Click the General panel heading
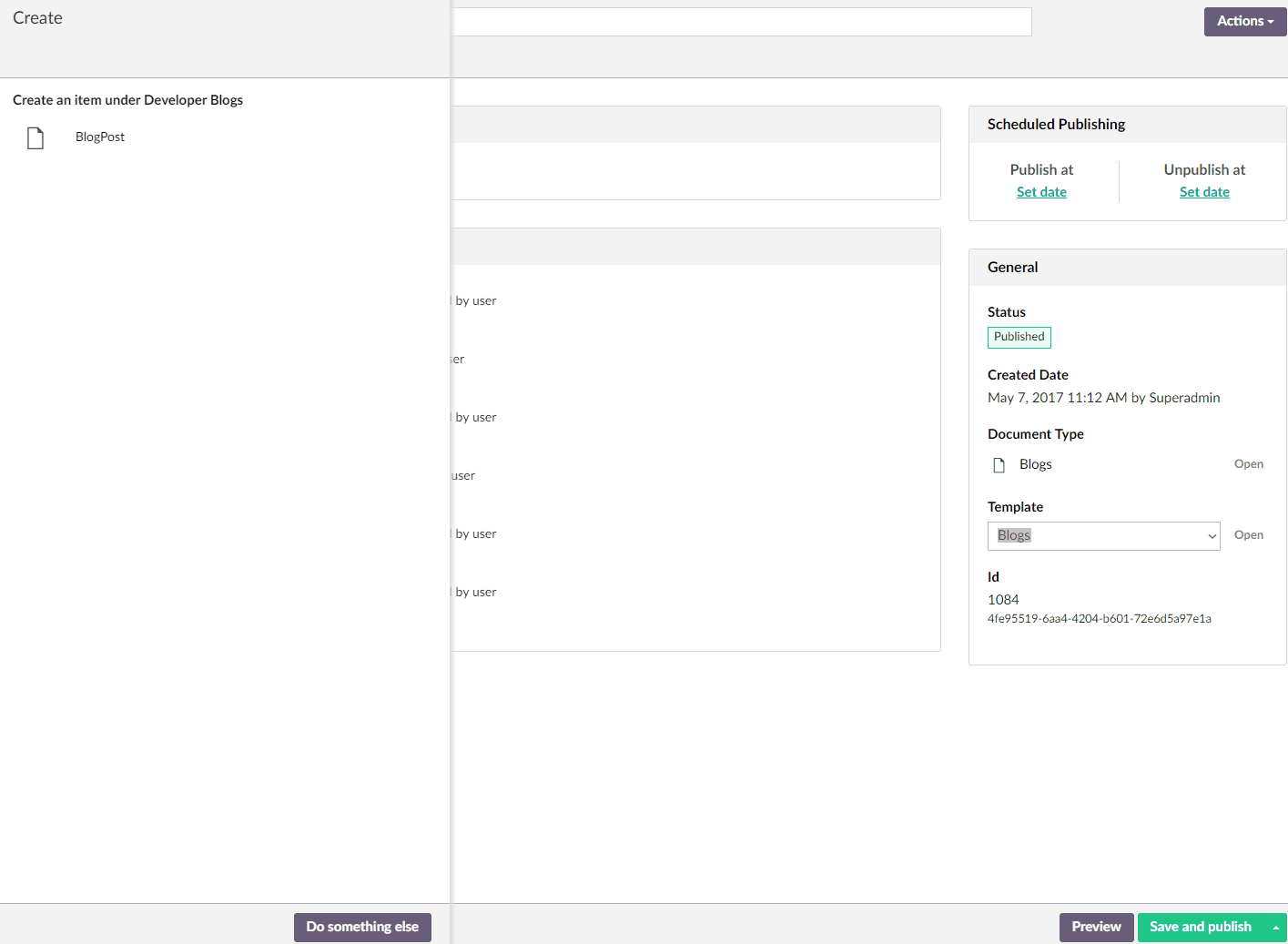 [1012, 267]
